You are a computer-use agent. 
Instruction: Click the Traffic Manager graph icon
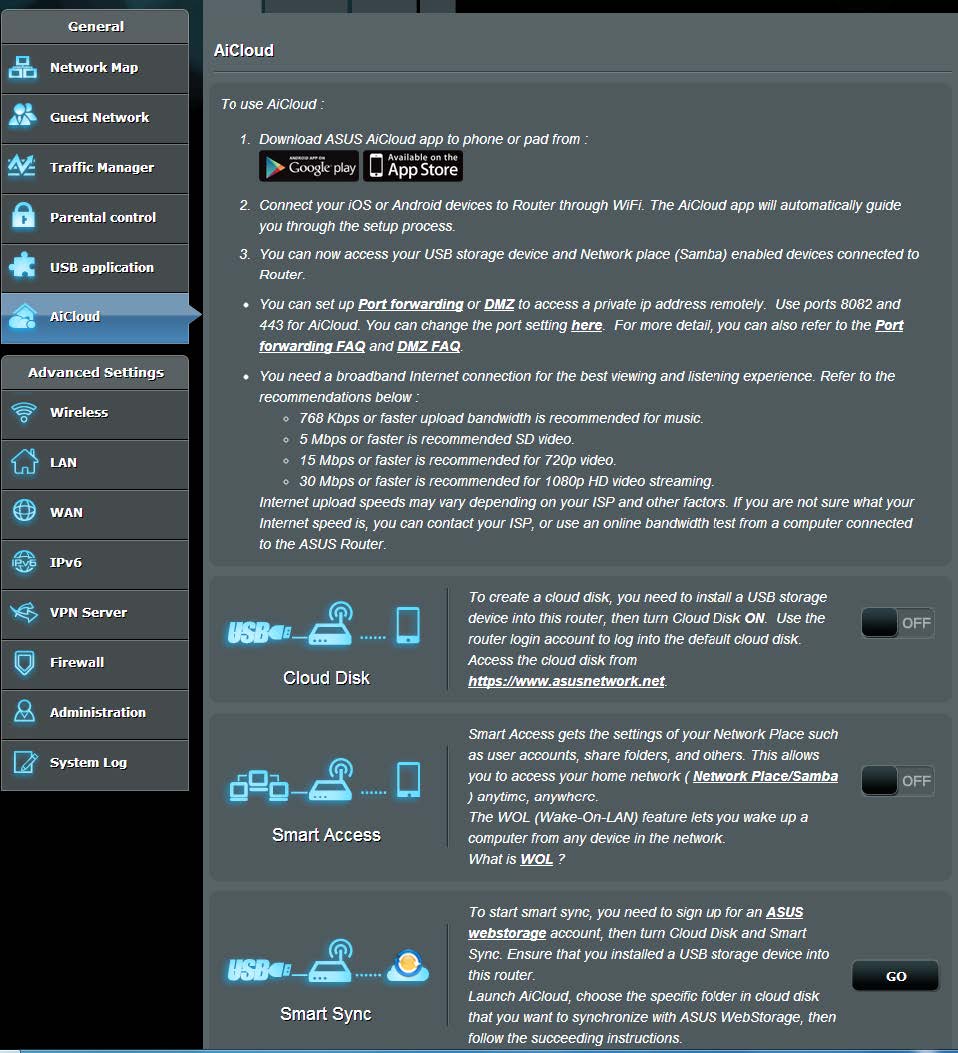[22, 166]
